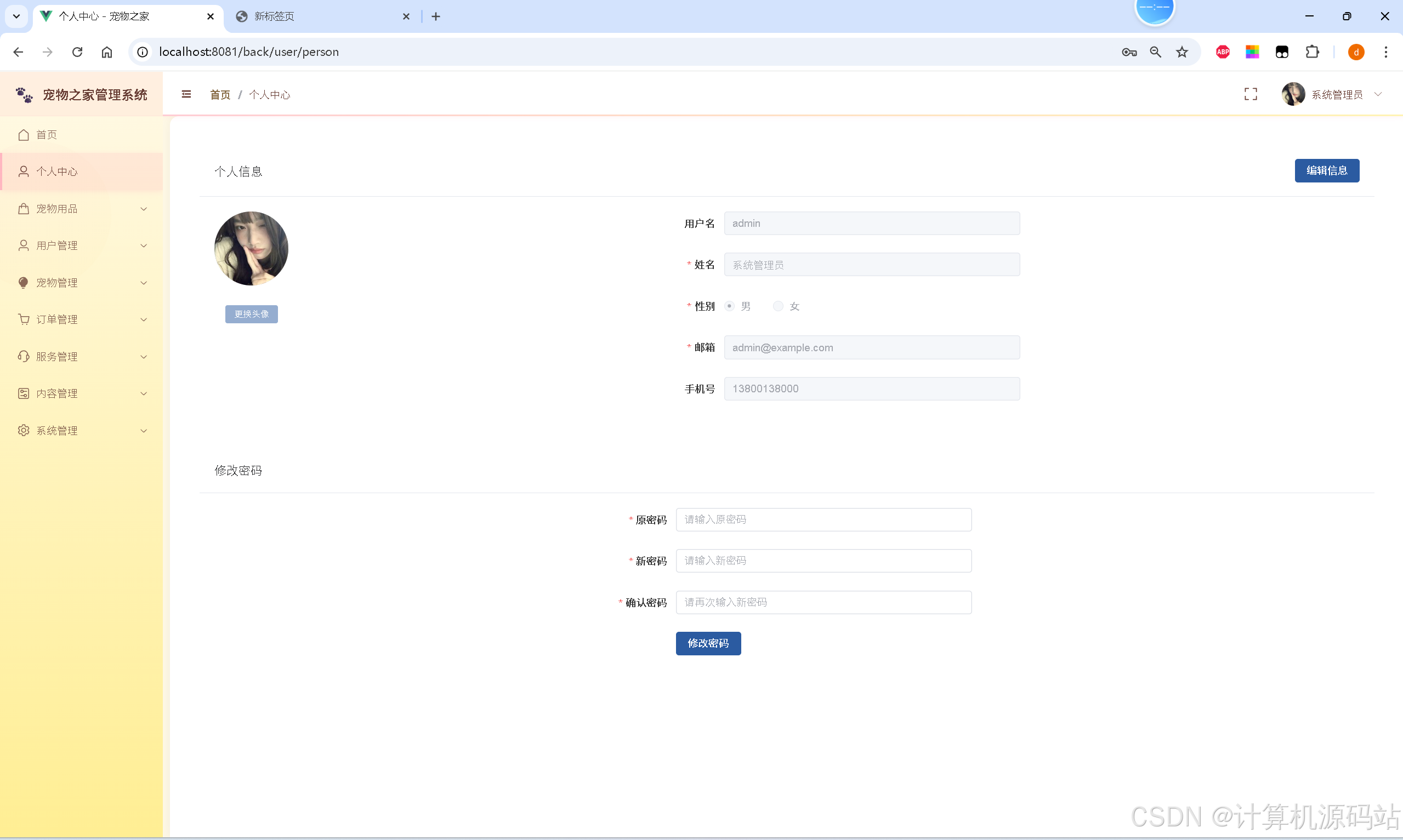Switch to the 个人中心 - 宠物之家 tab
This screenshot has width=1403, height=840.
(128, 16)
